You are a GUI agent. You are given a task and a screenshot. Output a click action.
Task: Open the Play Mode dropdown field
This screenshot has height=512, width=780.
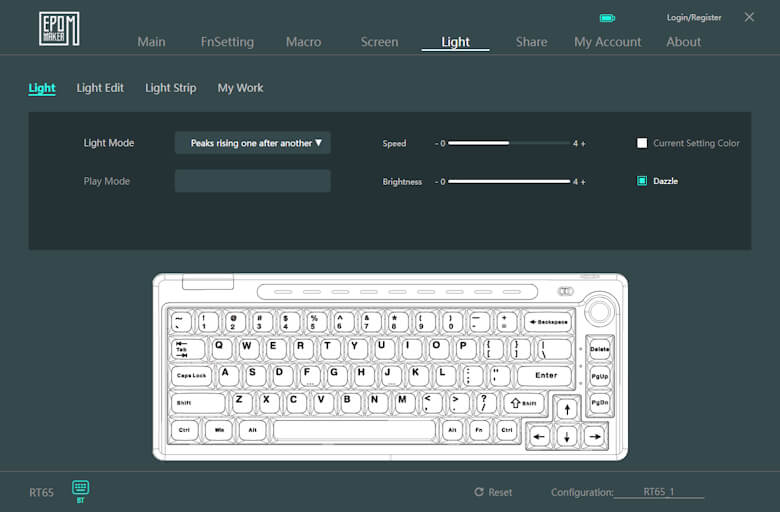(253, 181)
